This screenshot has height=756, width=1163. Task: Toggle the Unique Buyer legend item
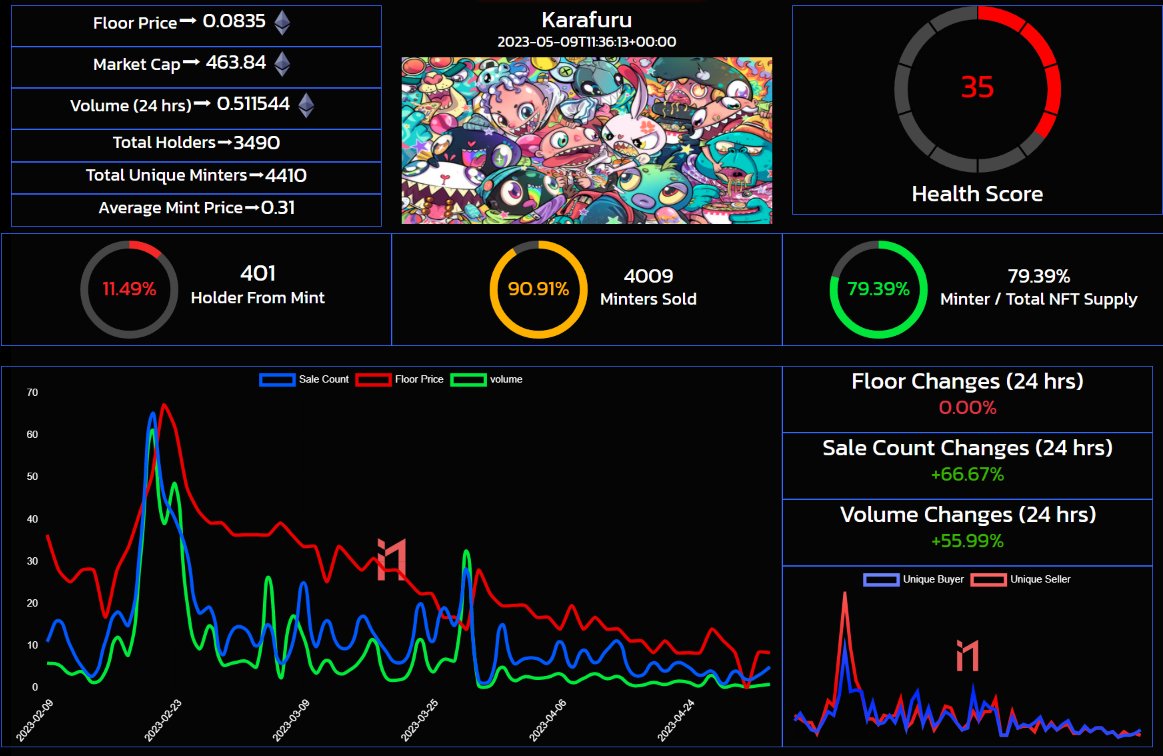click(914, 579)
